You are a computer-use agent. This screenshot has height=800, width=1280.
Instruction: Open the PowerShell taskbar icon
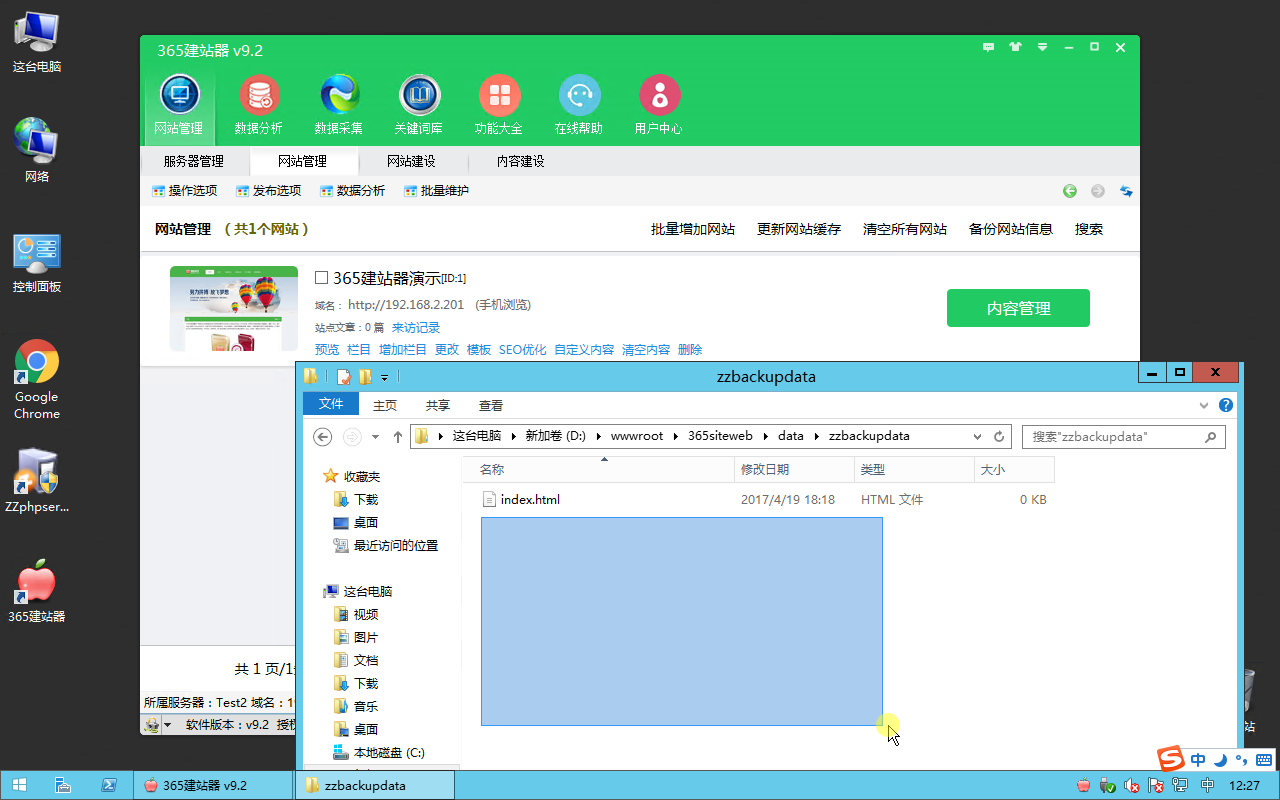pyautogui.click(x=109, y=785)
